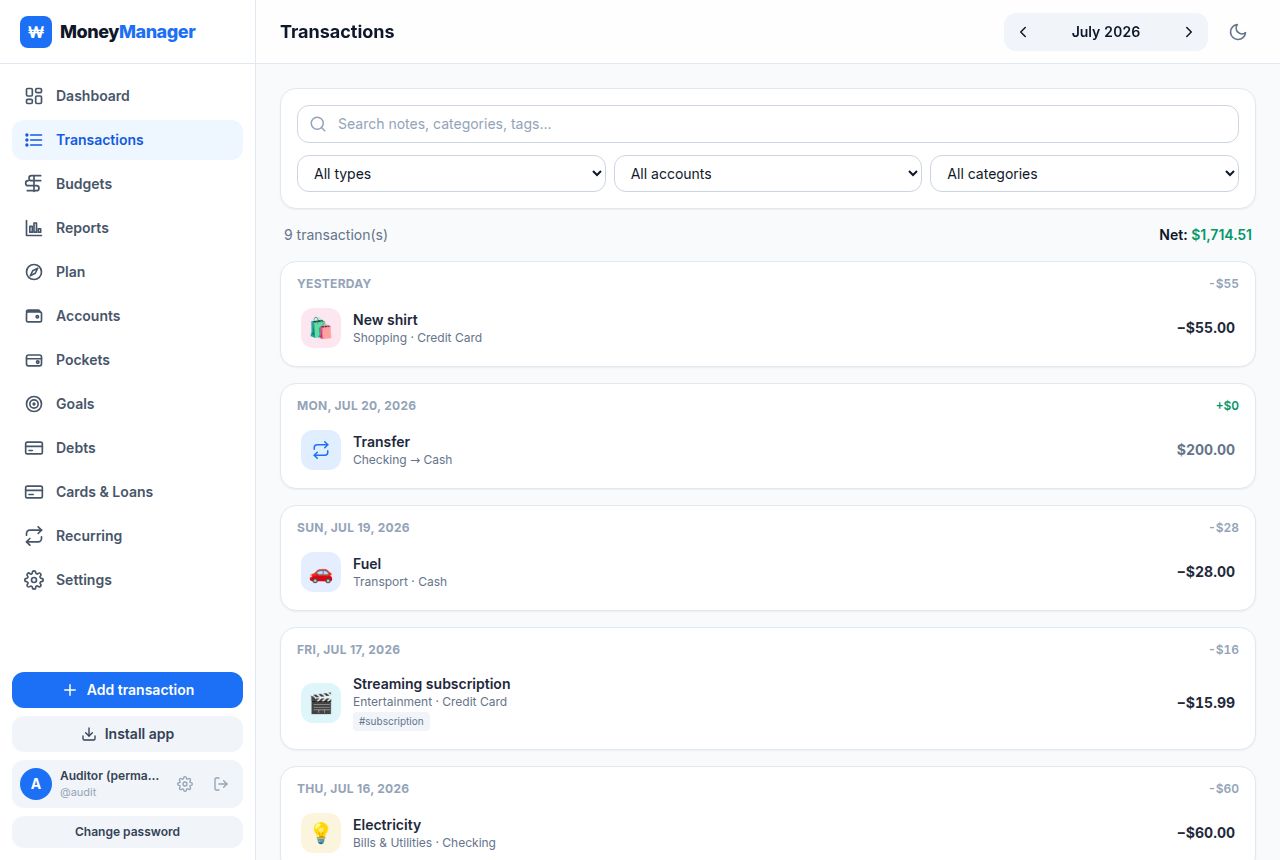This screenshot has width=1280, height=860.
Task: Open the Pockets page
Action: (x=127, y=360)
